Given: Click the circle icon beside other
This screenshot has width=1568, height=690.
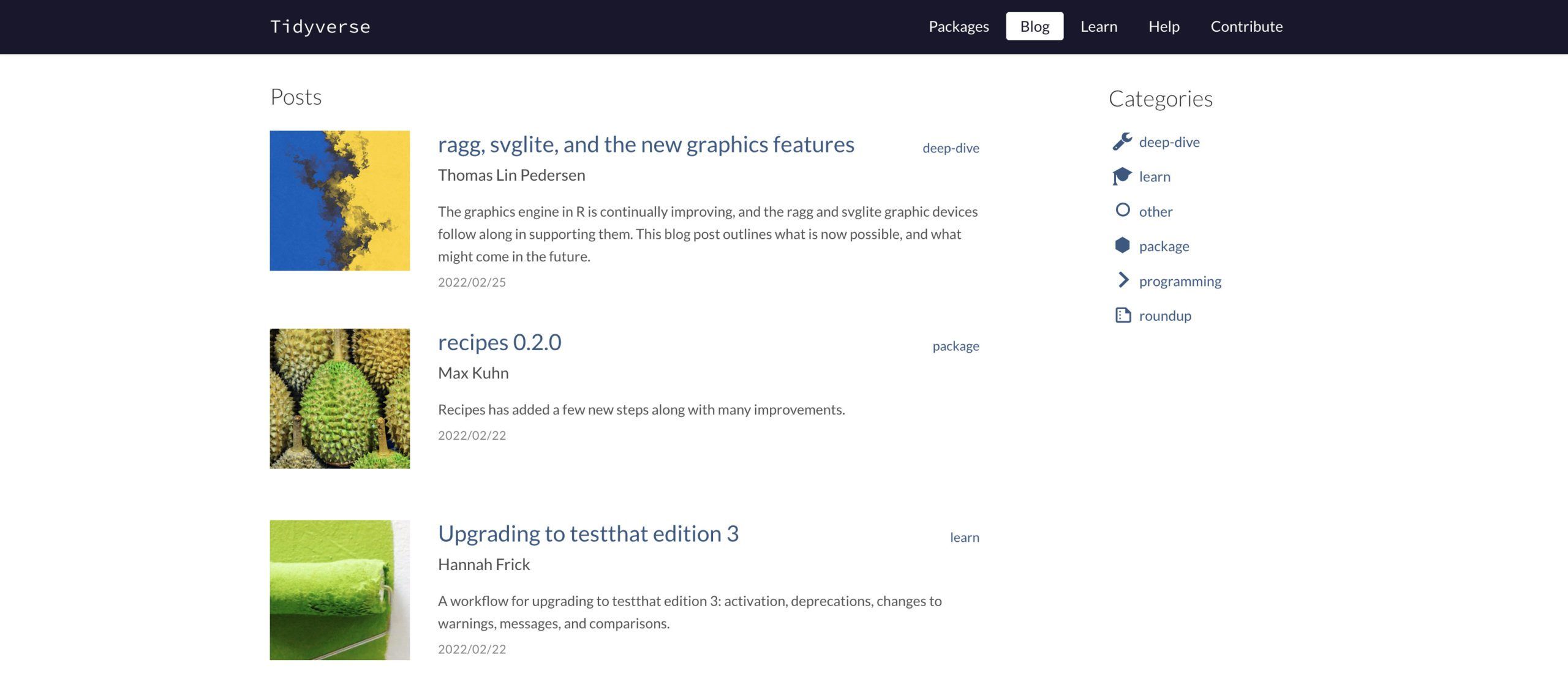Looking at the screenshot, I should click(1122, 210).
